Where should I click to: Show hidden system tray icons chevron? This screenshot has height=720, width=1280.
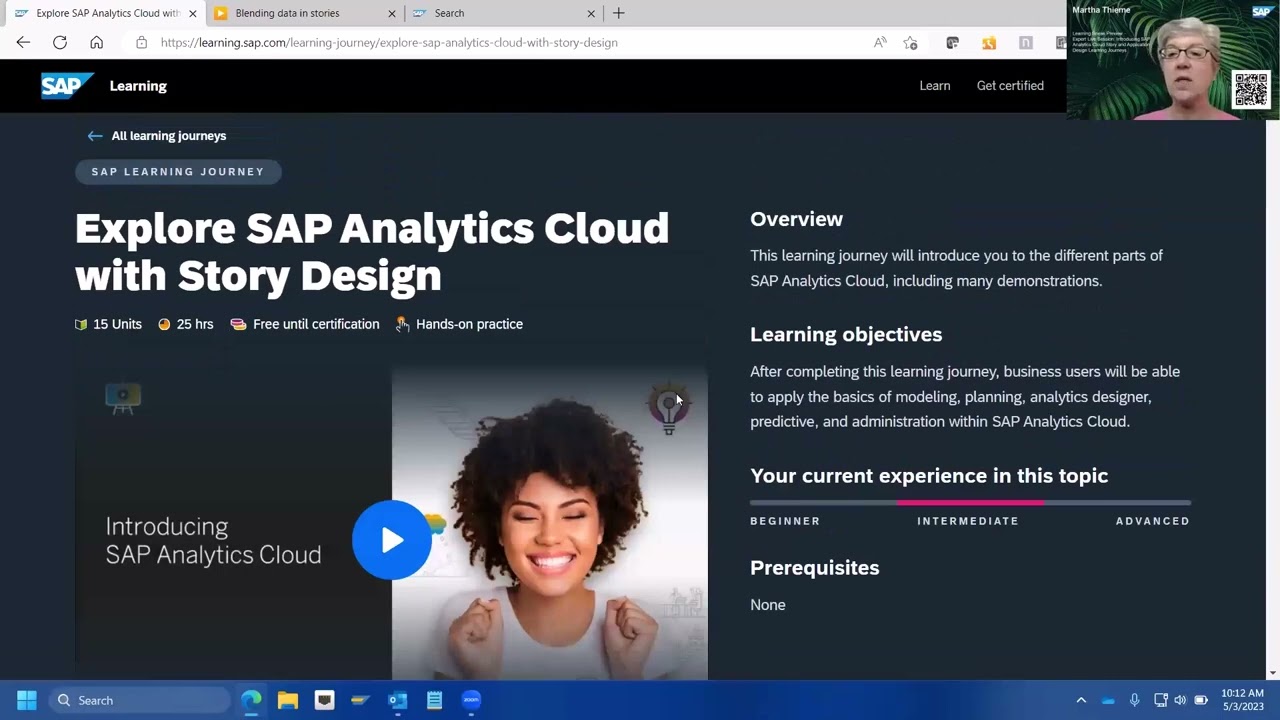[x=1081, y=700]
